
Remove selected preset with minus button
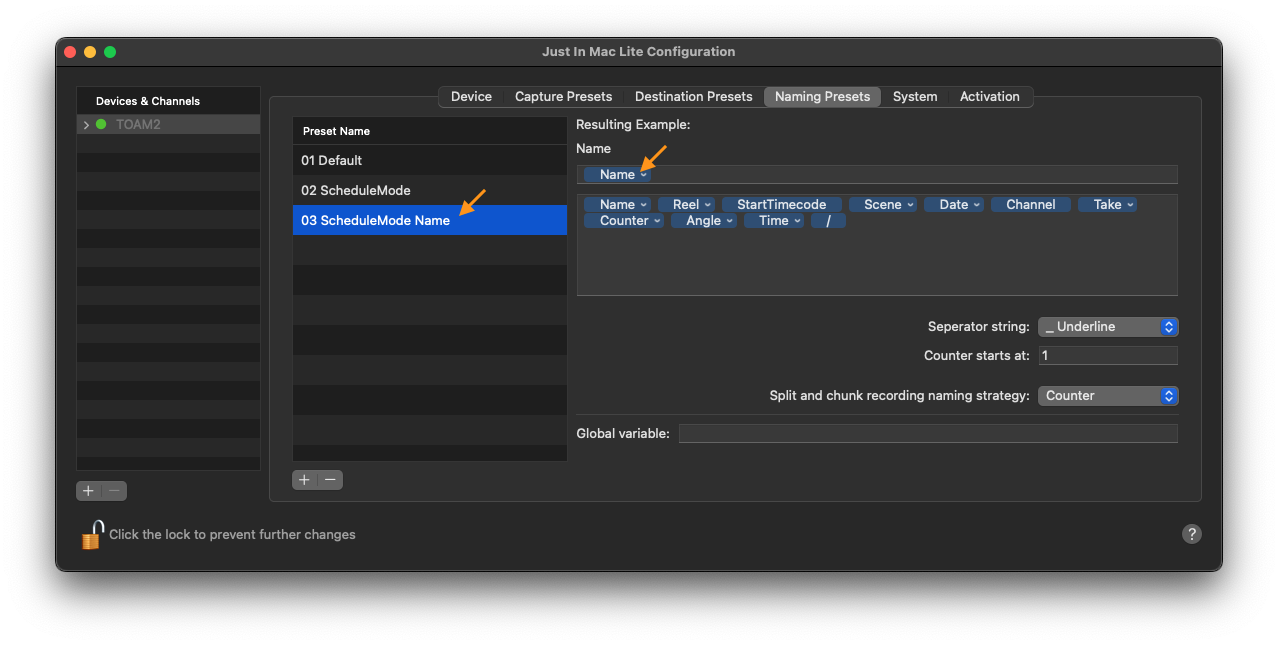tap(331, 480)
